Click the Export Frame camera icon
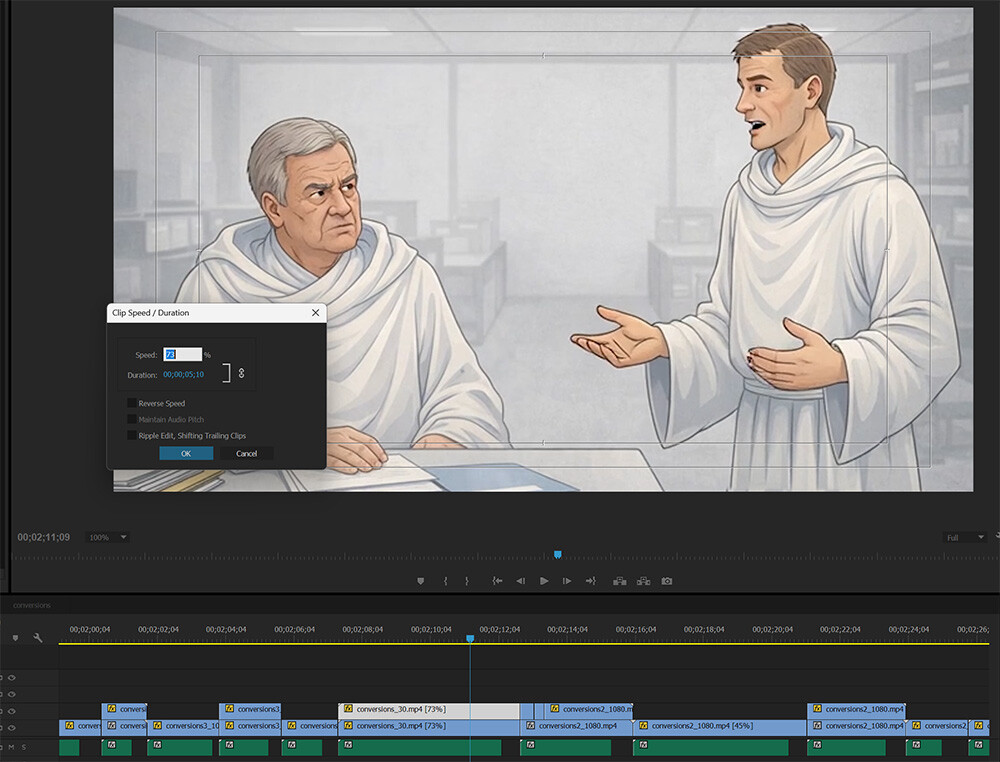 pyautogui.click(x=666, y=581)
